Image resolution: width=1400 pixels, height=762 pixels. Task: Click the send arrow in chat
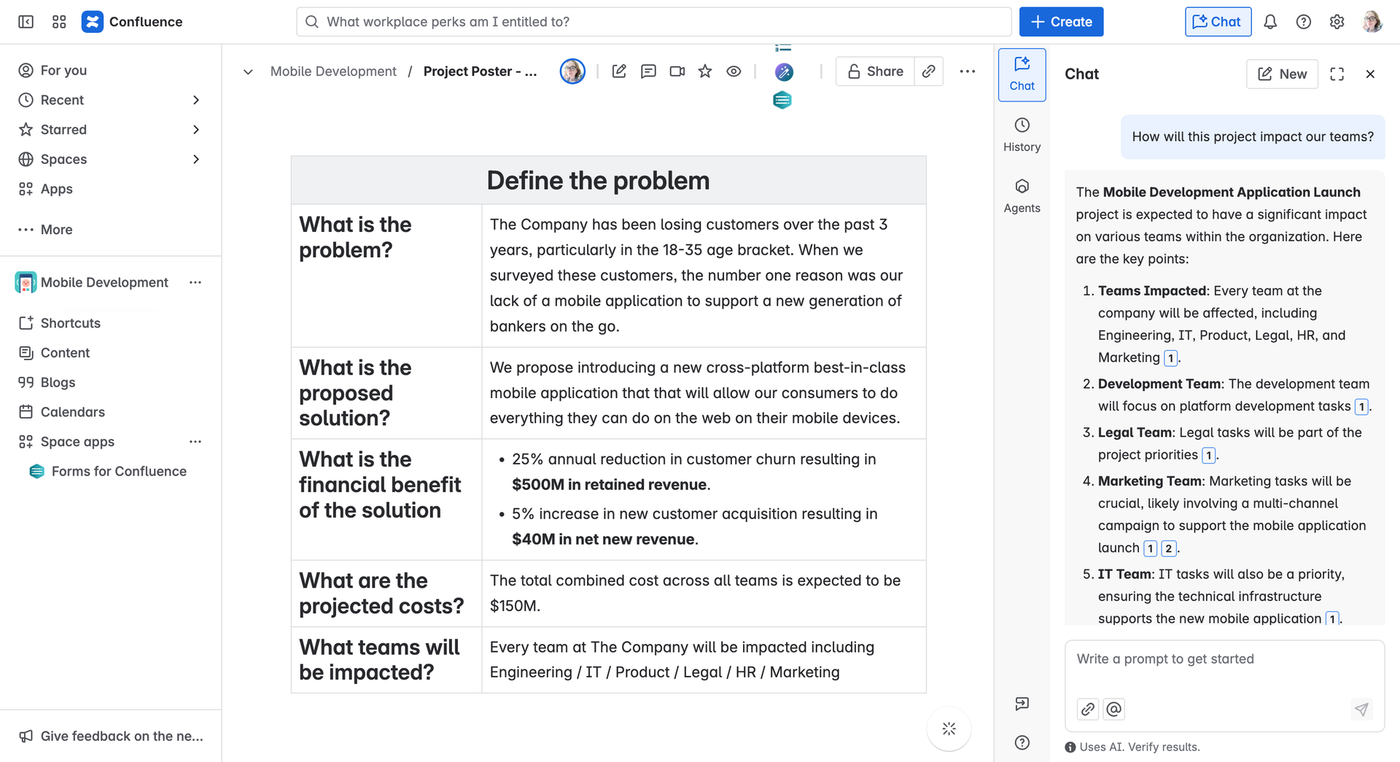(x=1361, y=709)
